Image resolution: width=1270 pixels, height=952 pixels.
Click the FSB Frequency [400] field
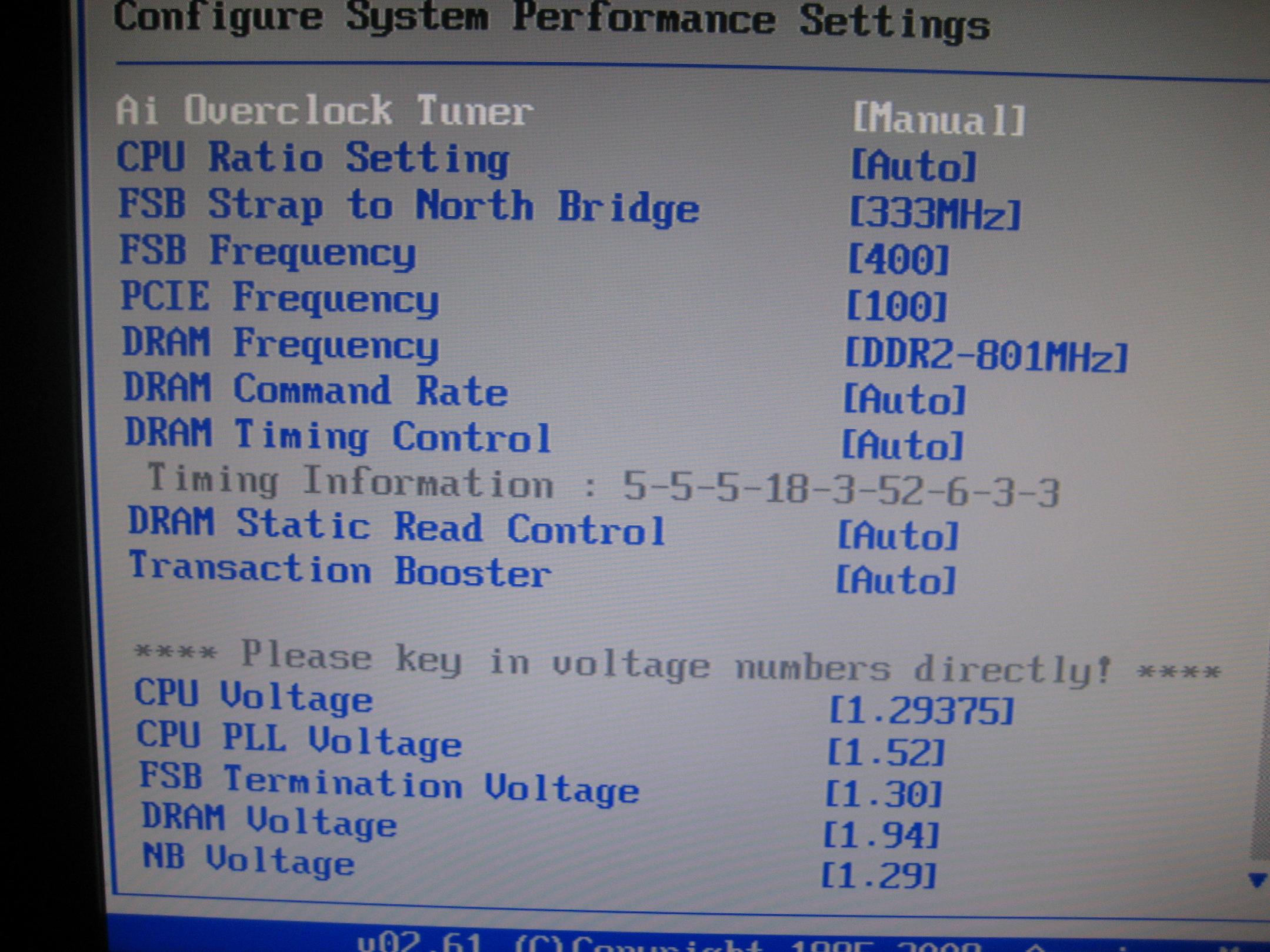tap(898, 259)
